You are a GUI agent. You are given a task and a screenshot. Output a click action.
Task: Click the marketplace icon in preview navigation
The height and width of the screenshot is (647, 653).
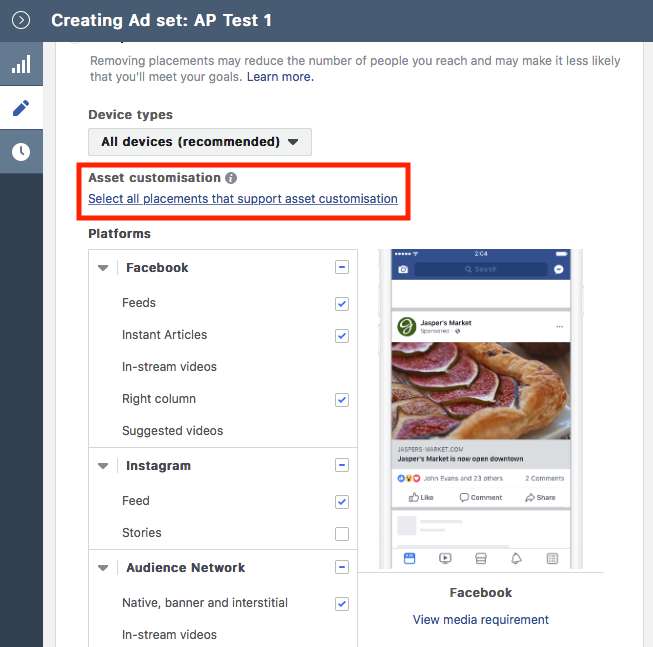pyautogui.click(x=481, y=559)
